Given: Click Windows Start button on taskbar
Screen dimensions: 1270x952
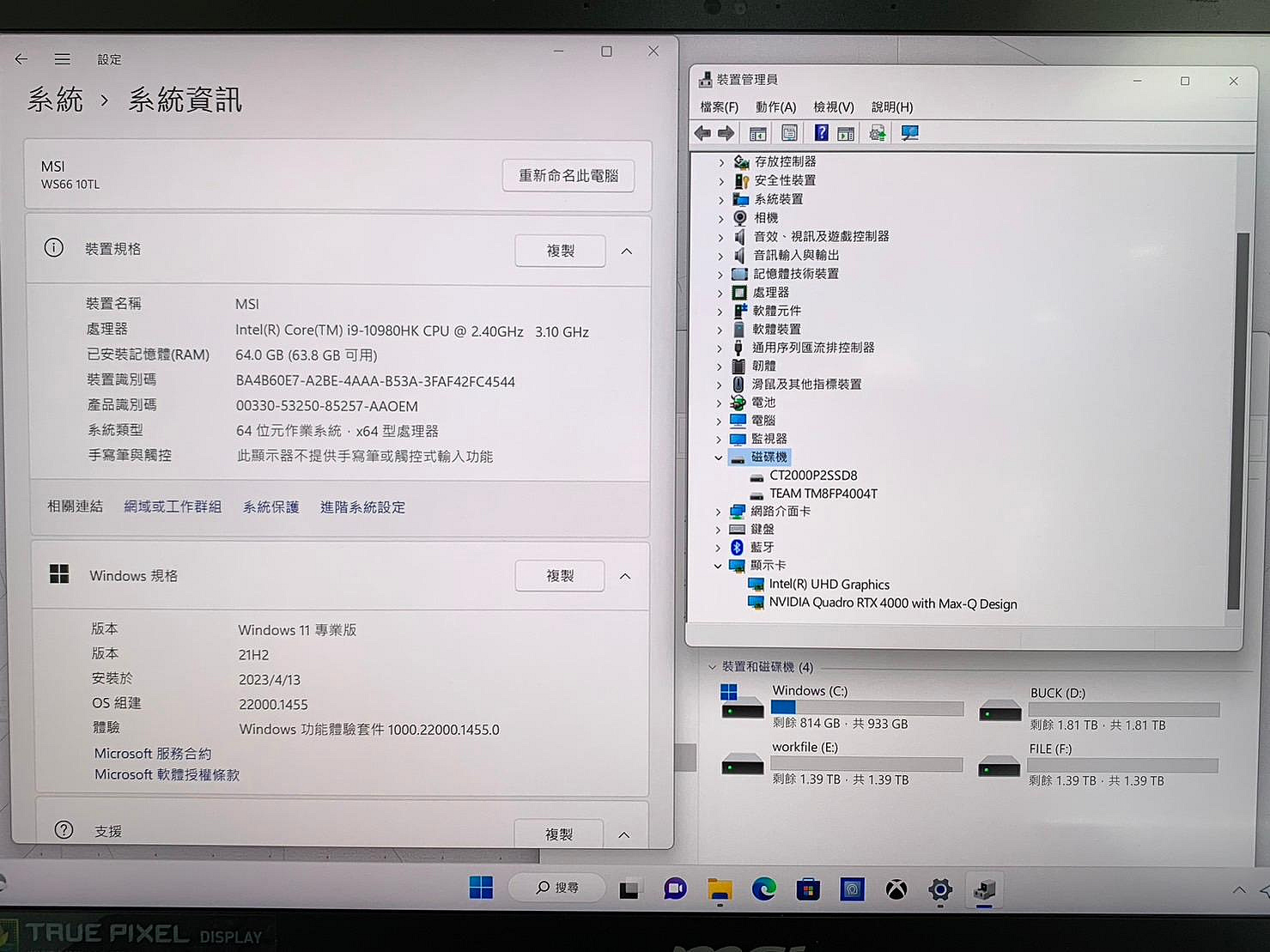Looking at the screenshot, I should coord(481,888).
